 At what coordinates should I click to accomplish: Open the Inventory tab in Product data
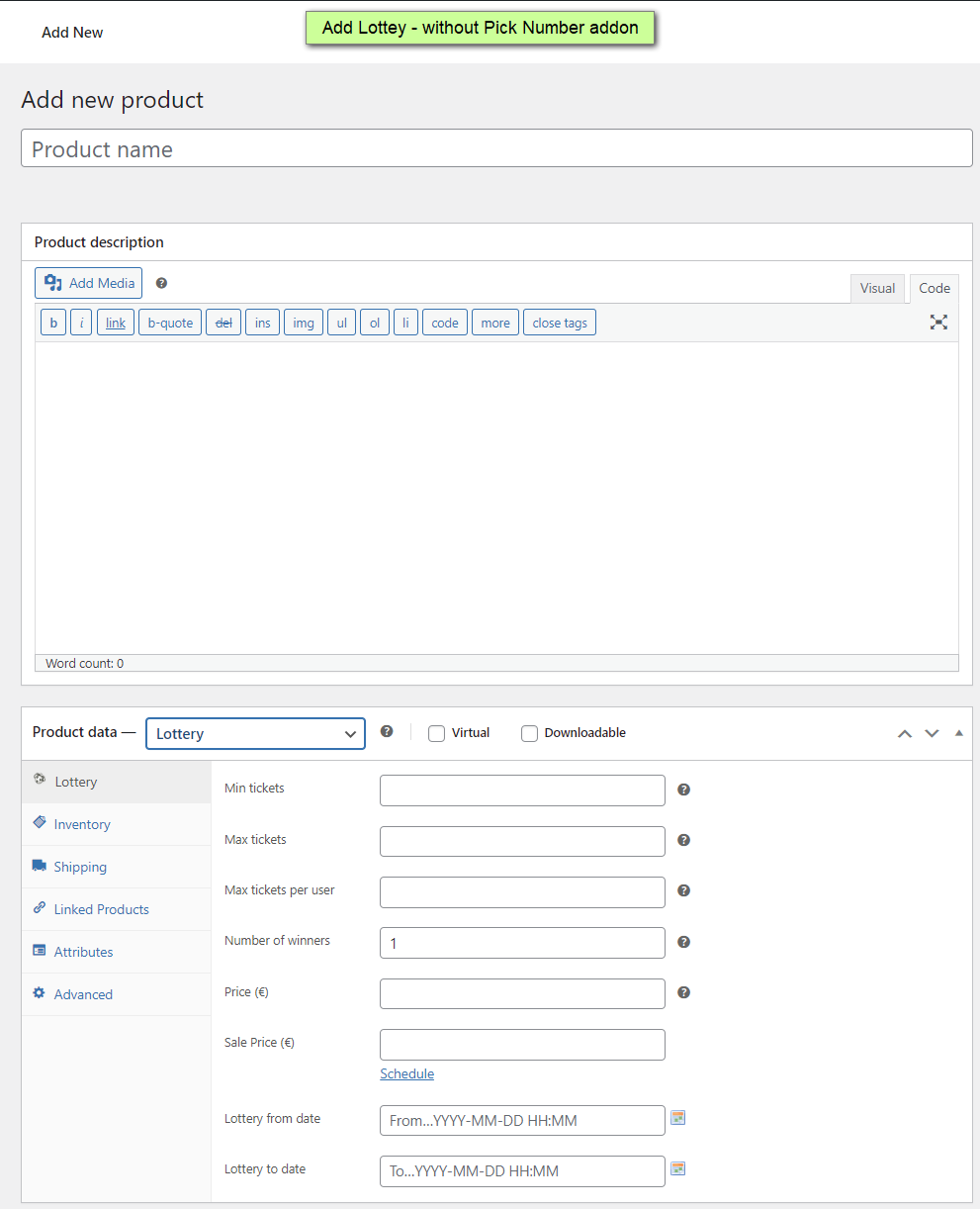point(82,824)
